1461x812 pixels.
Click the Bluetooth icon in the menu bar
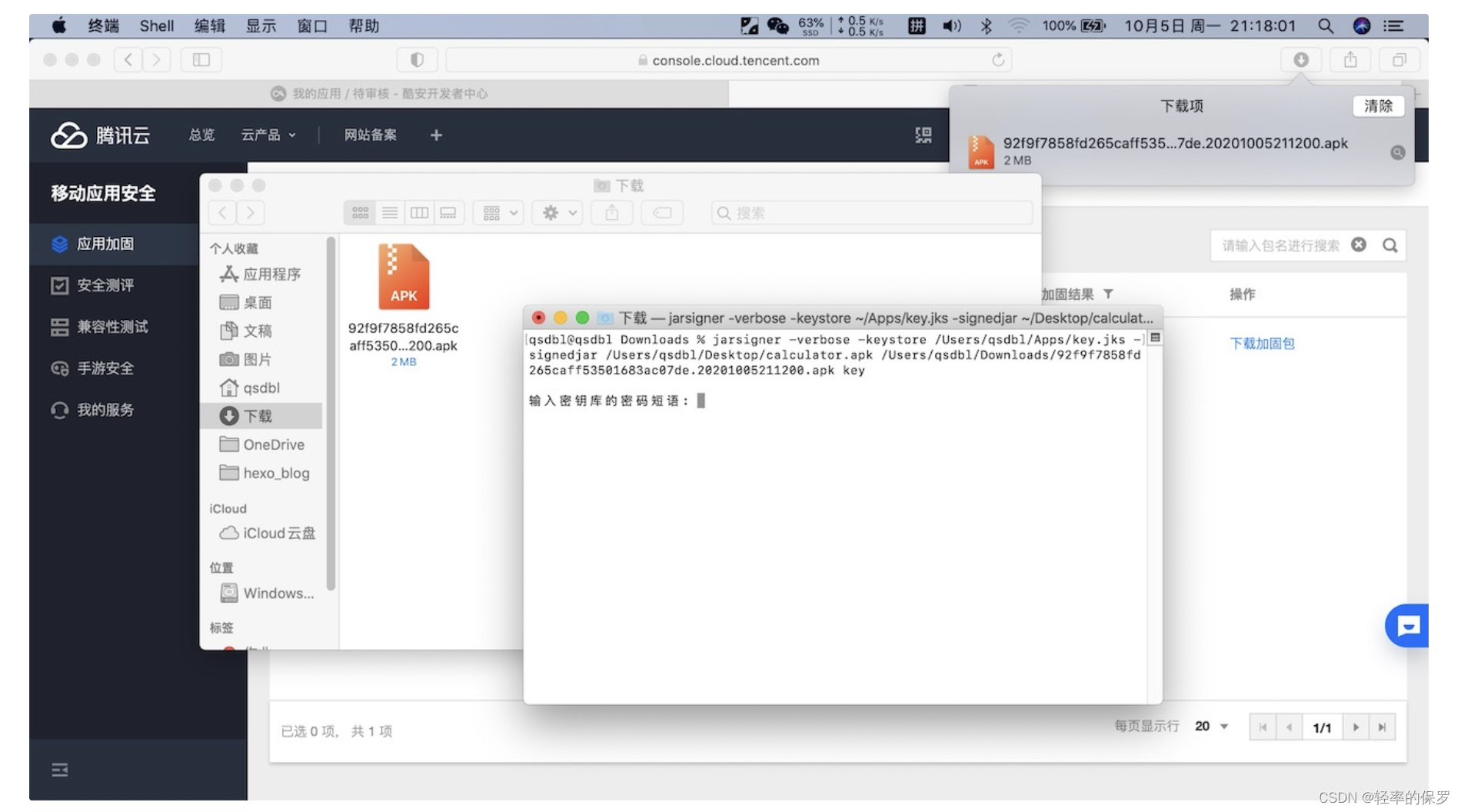click(987, 26)
